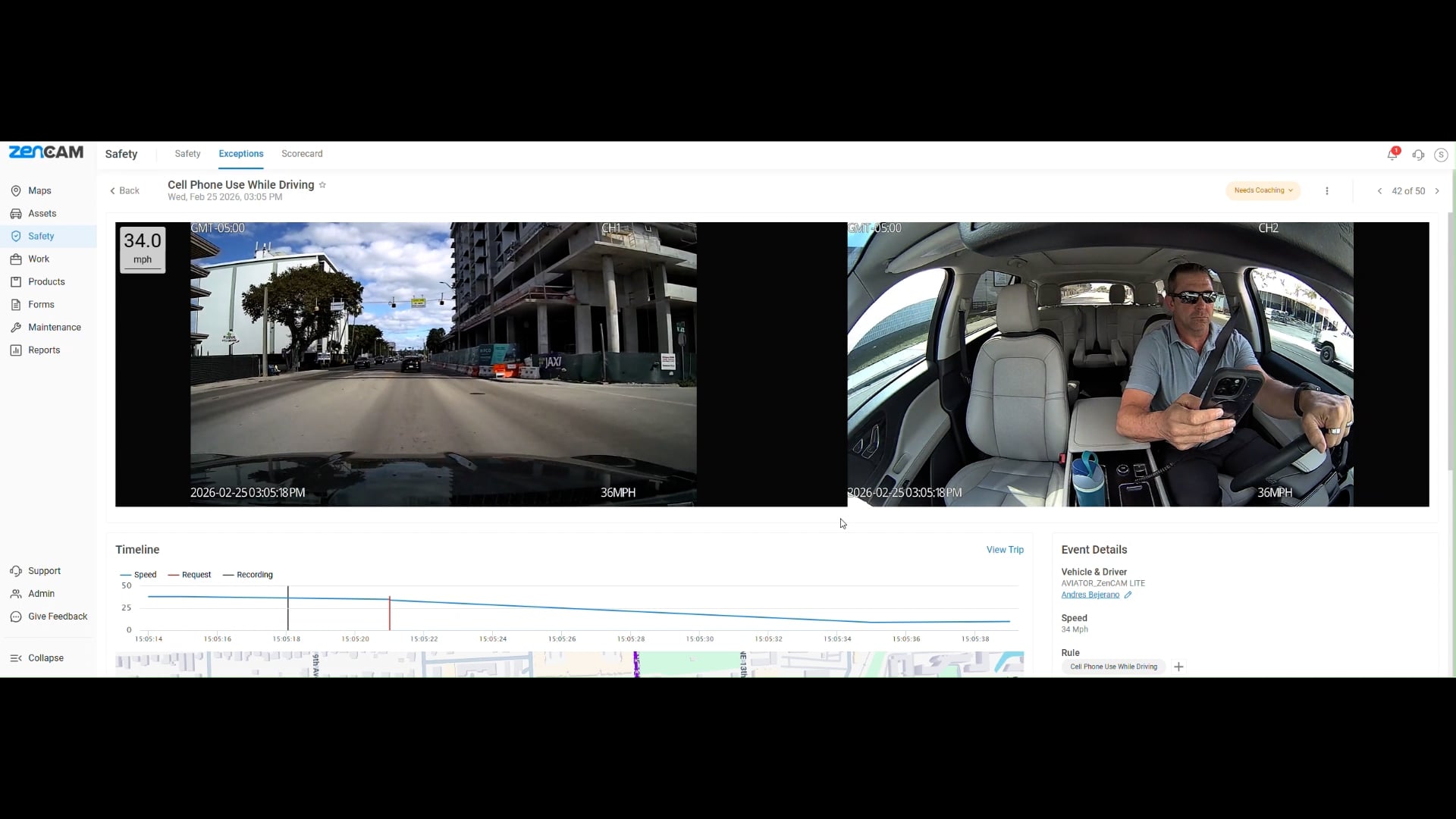Switch to the Safety tab

coord(187,154)
